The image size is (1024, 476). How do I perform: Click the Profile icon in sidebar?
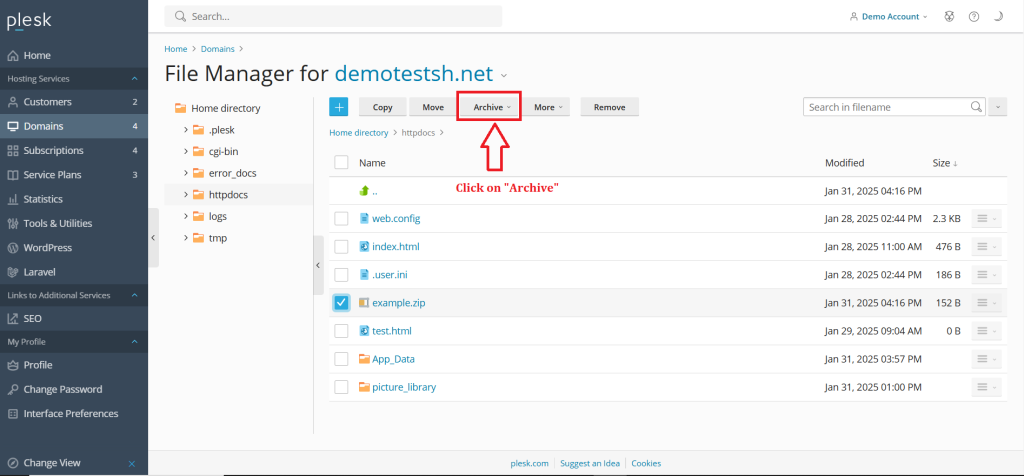(12, 365)
